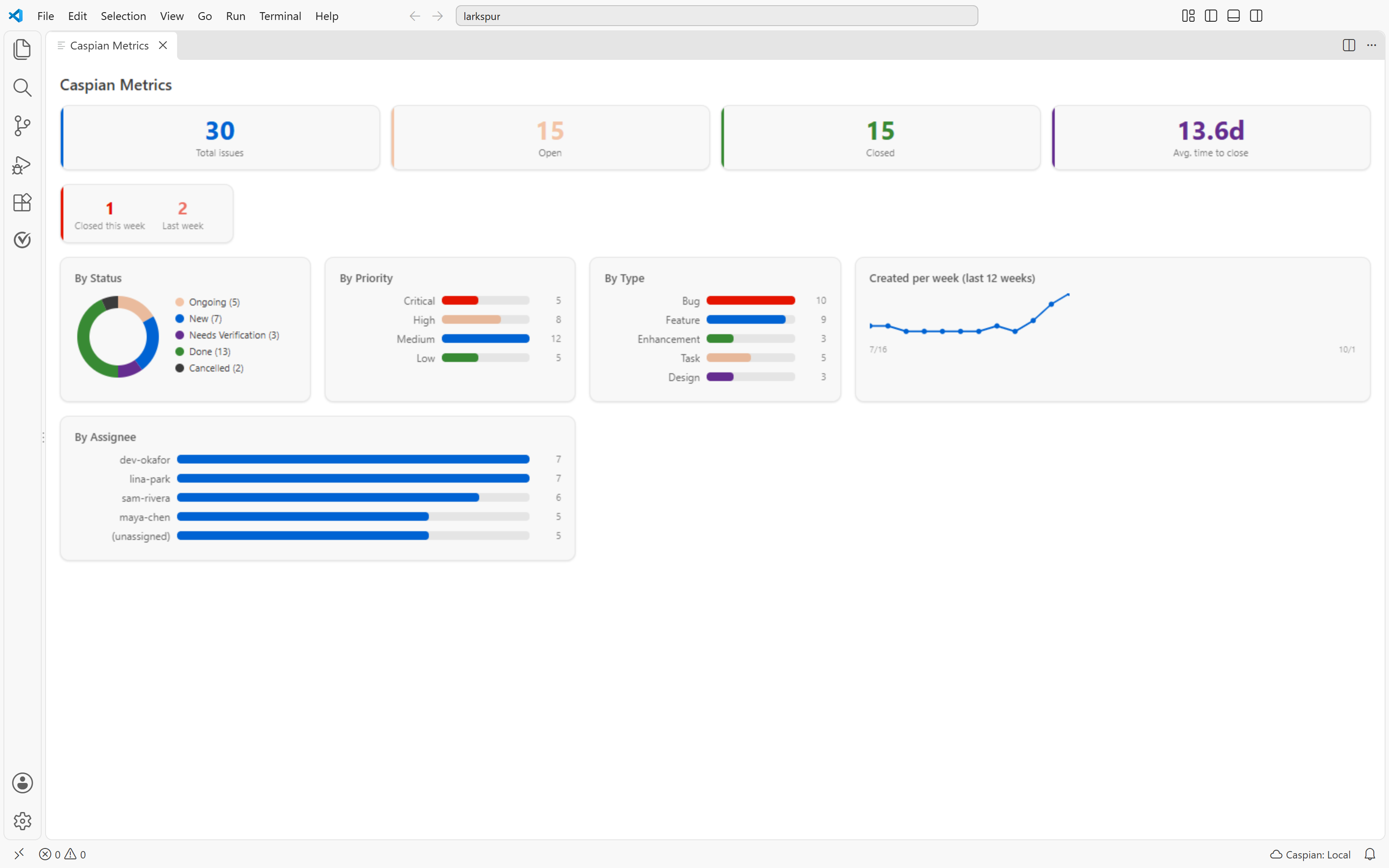The image size is (1389, 868).
Task: Open the Help menu
Action: click(x=326, y=16)
